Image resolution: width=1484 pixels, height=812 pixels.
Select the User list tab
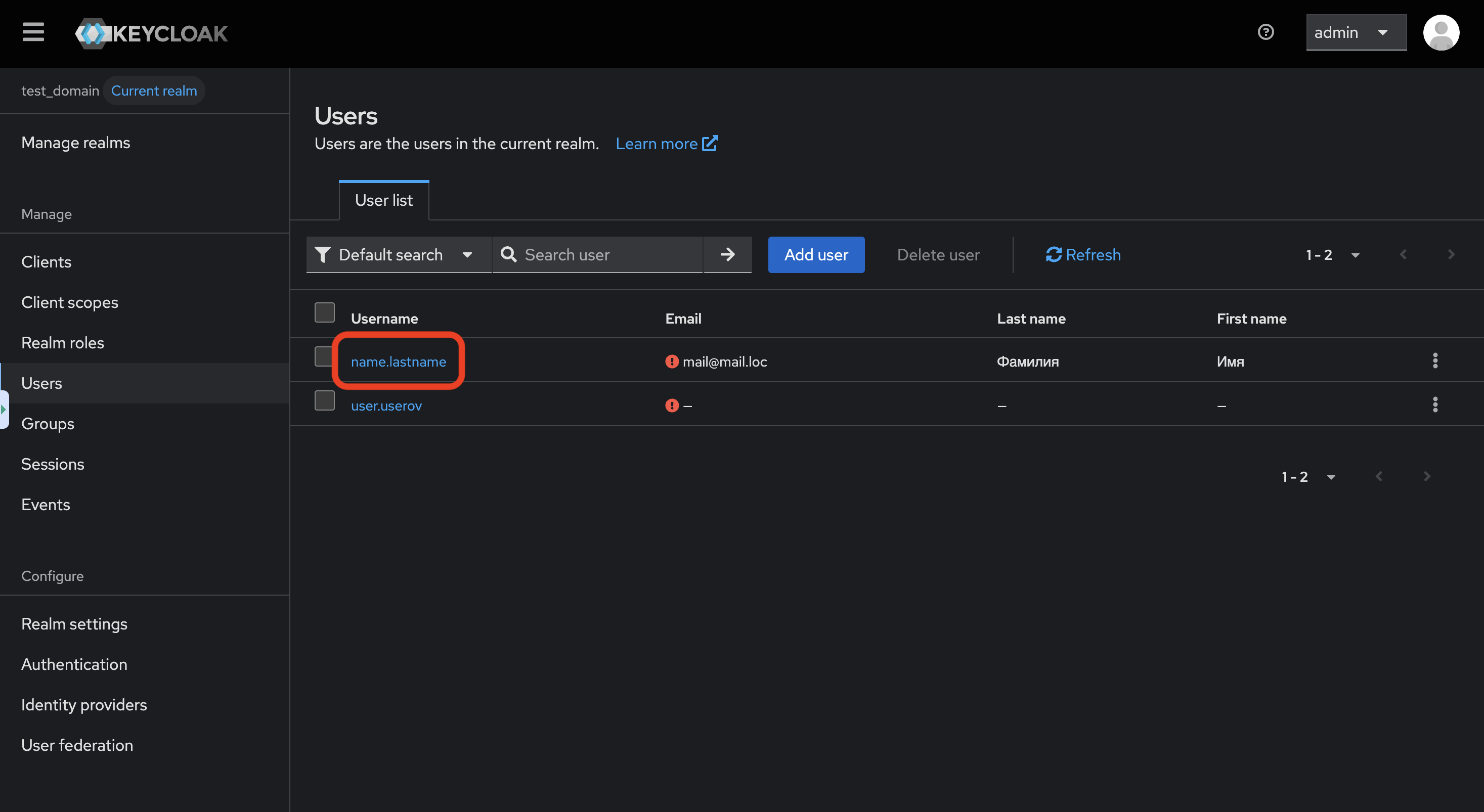[384, 200]
